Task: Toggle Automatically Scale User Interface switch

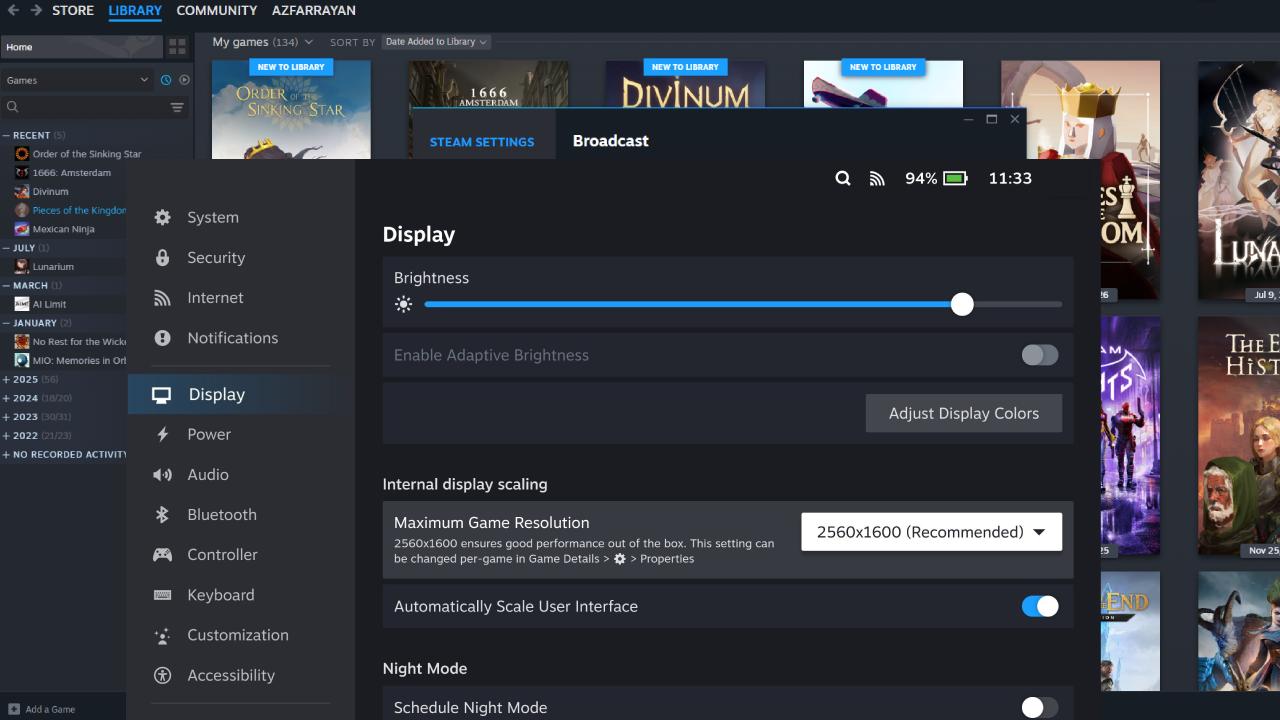Action: pos(1040,606)
